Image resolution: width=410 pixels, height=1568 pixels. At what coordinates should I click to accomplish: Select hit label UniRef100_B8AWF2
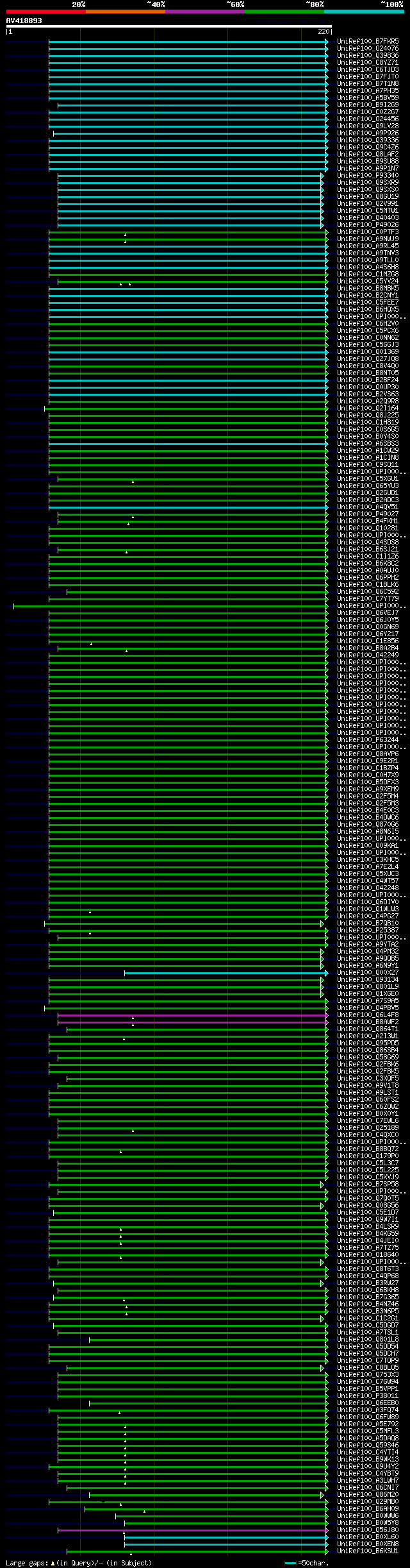pos(368,1022)
